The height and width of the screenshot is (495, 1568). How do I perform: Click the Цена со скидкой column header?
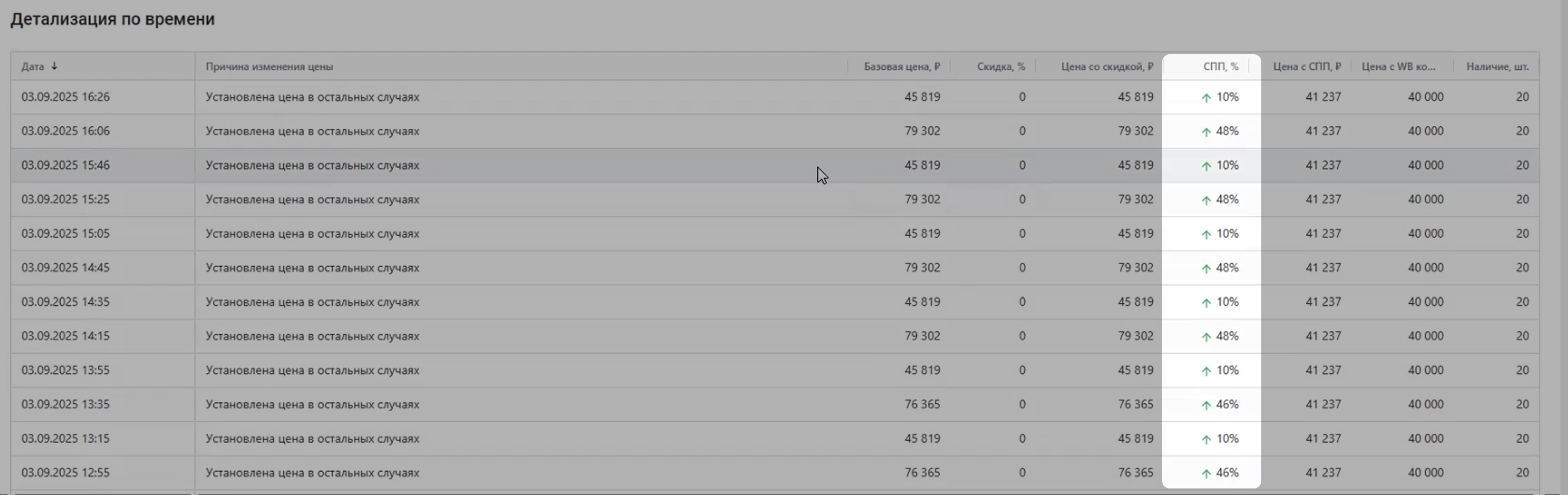[1107, 66]
